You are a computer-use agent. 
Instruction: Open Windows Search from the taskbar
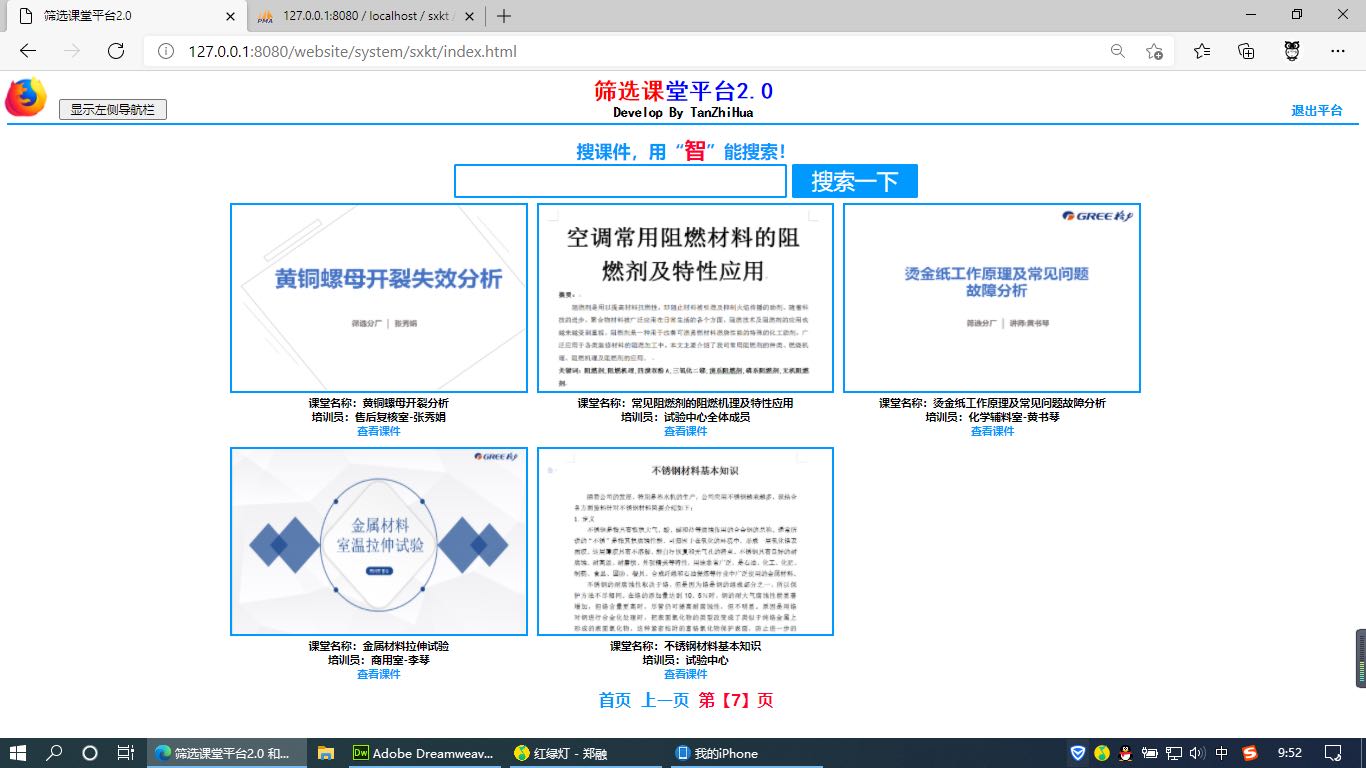pyautogui.click(x=54, y=753)
